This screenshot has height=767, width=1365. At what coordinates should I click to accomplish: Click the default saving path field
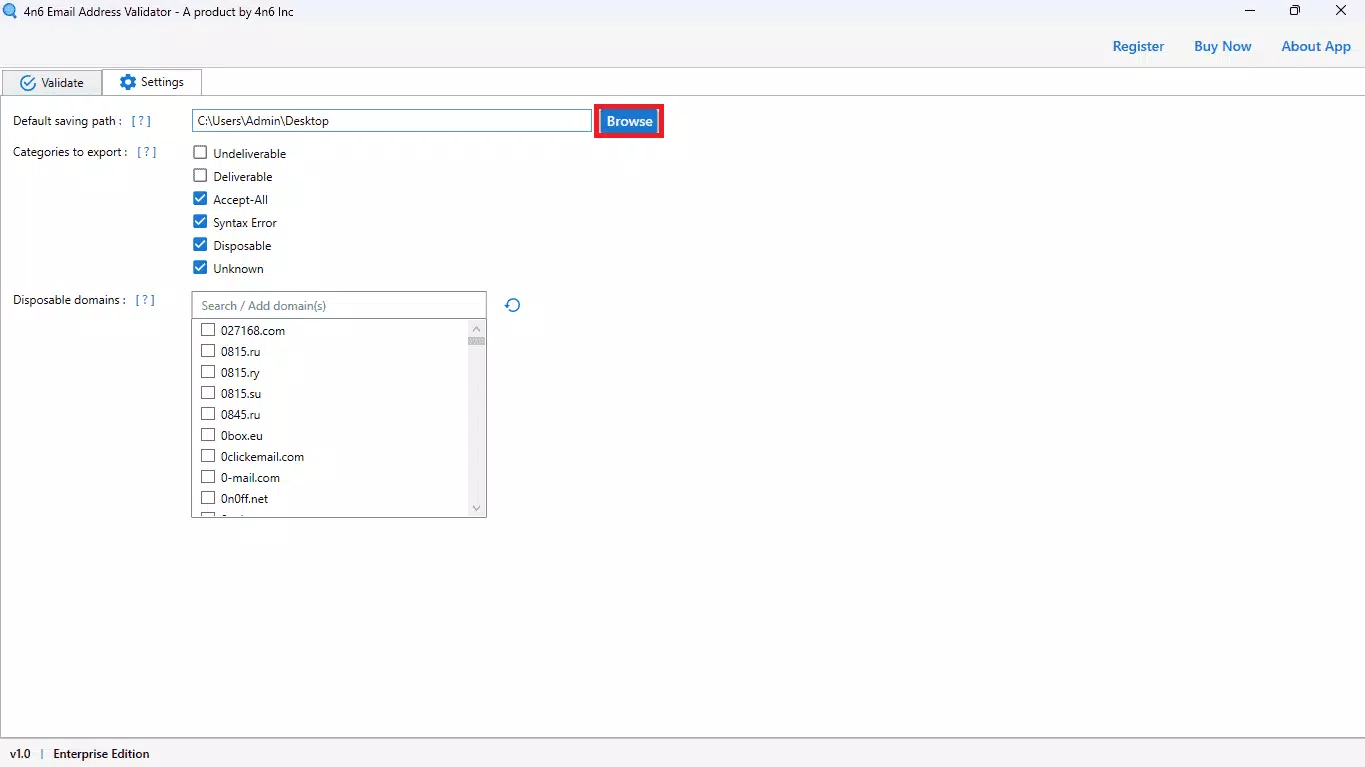click(392, 121)
